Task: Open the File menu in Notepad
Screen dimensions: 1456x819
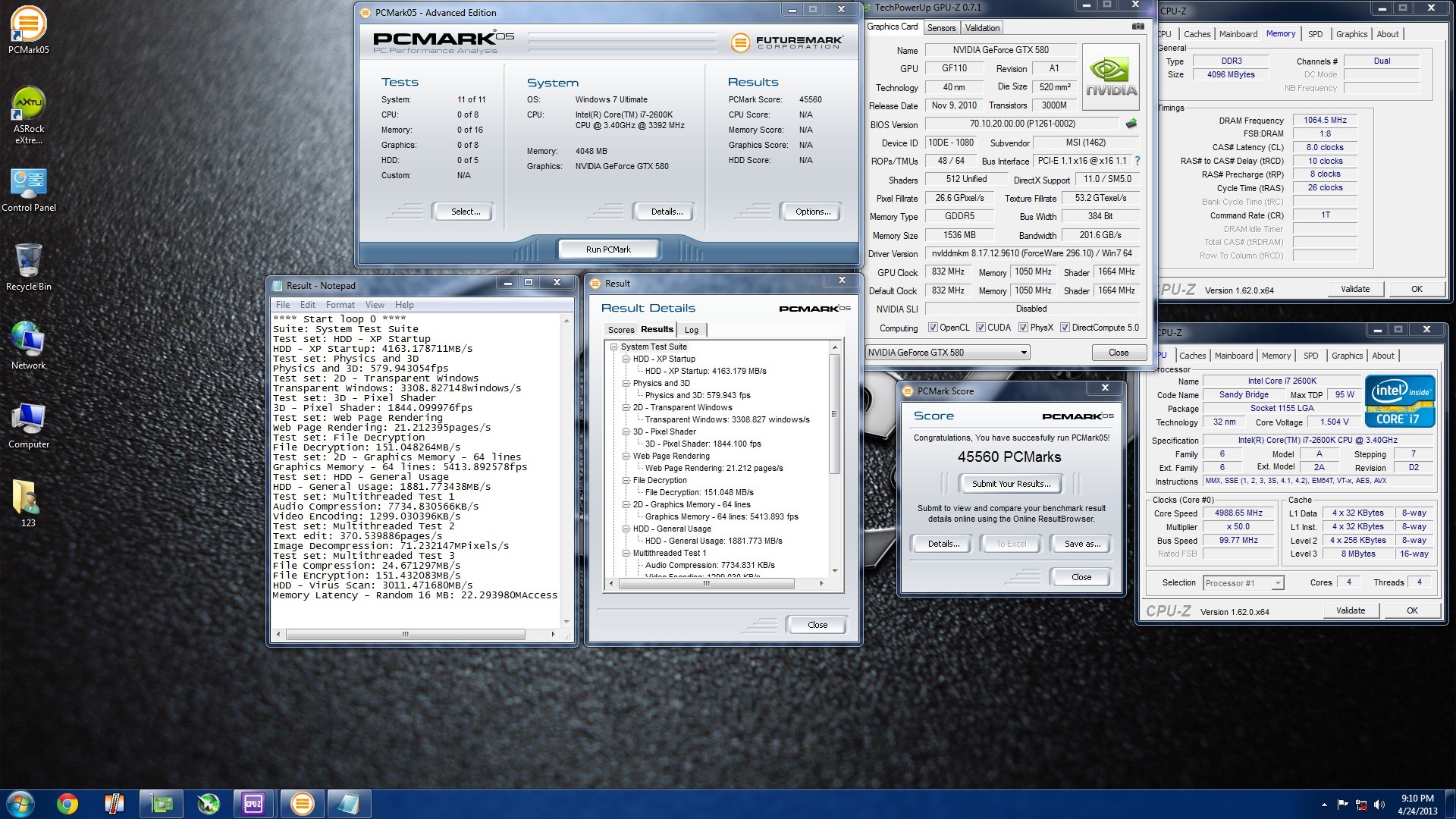Action: click(283, 305)
